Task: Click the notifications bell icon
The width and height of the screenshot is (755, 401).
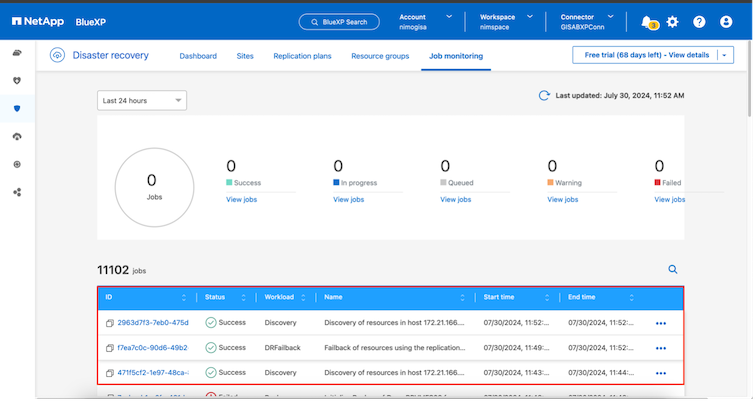Action: (647, 21)
